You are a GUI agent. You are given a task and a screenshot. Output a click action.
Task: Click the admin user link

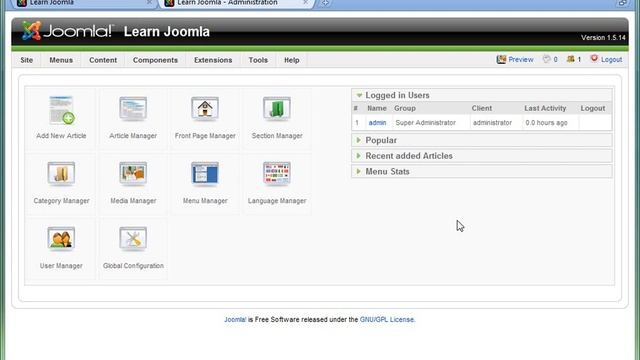click(x=377, y=122)
